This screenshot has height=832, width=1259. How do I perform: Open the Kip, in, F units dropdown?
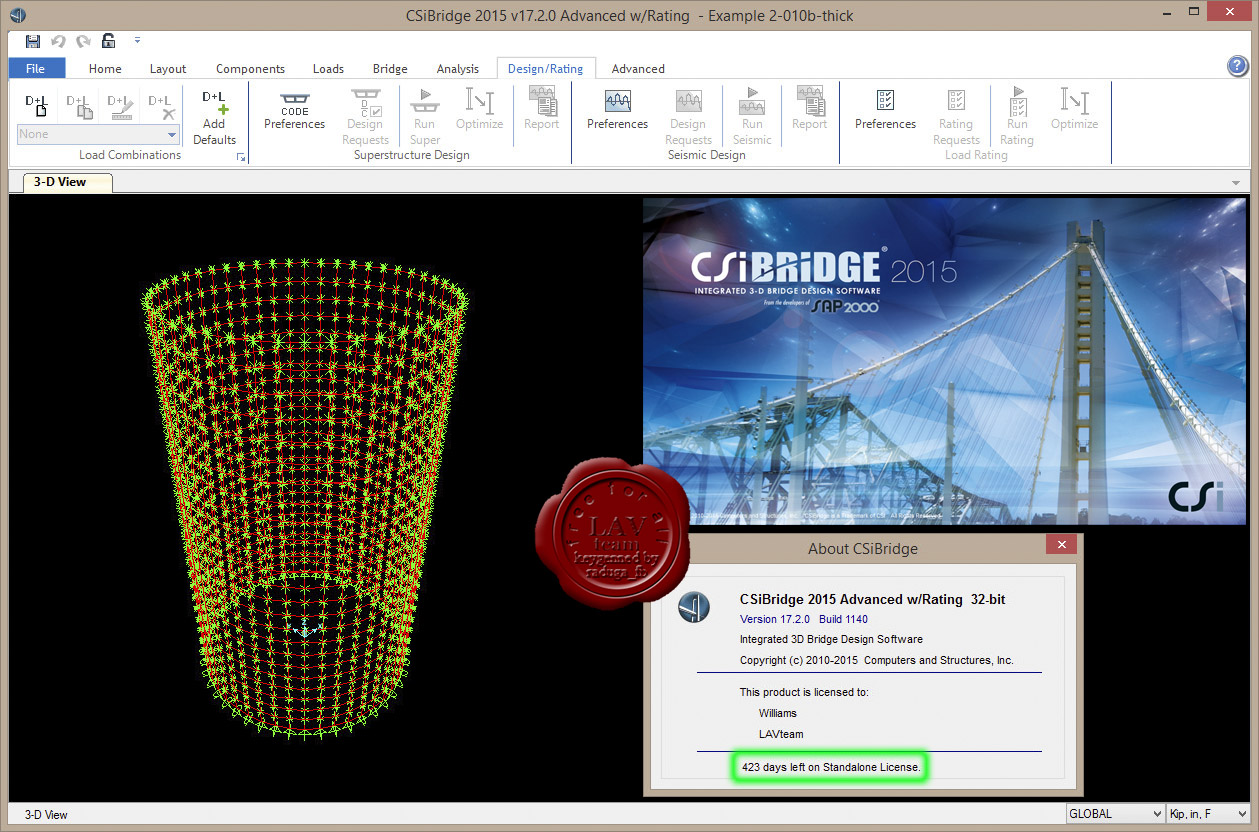click(1209, 814)
